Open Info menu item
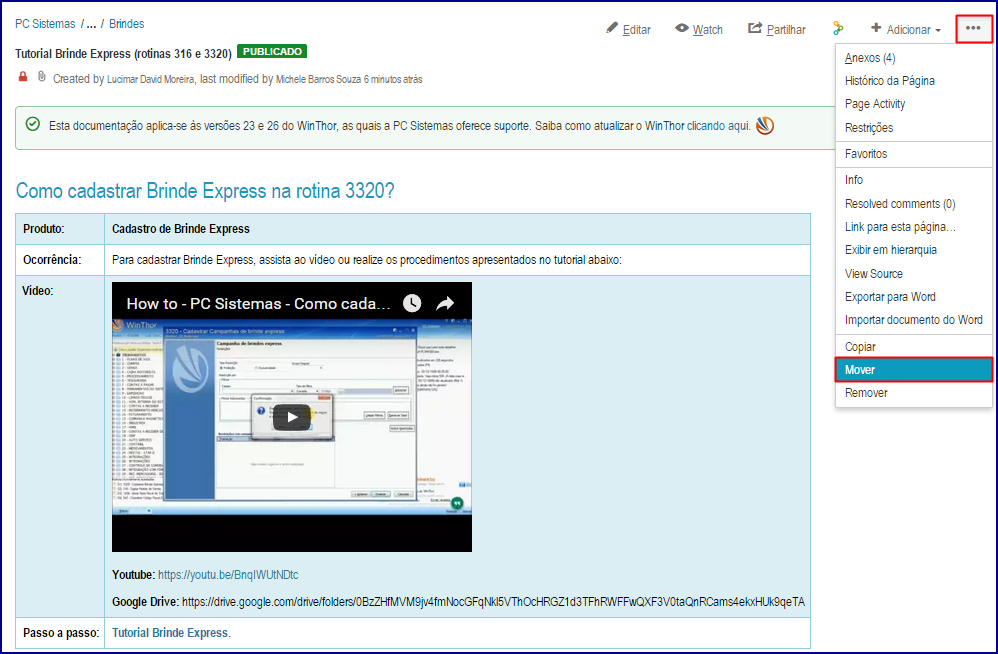Viewport: 998px width, 654px height. point(913,180)
